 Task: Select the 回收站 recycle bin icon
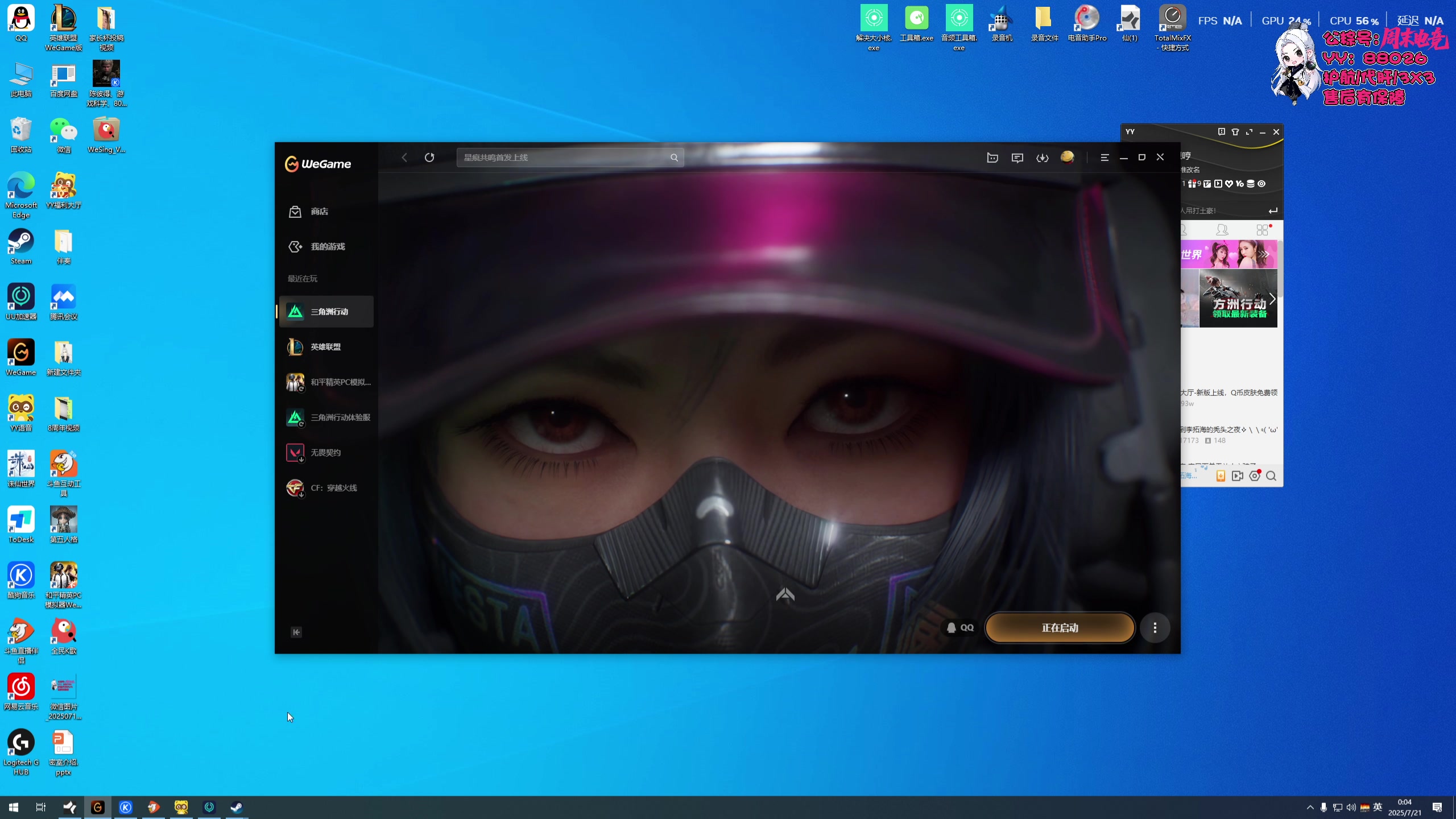pyautogui.click(x=21, y=135)
